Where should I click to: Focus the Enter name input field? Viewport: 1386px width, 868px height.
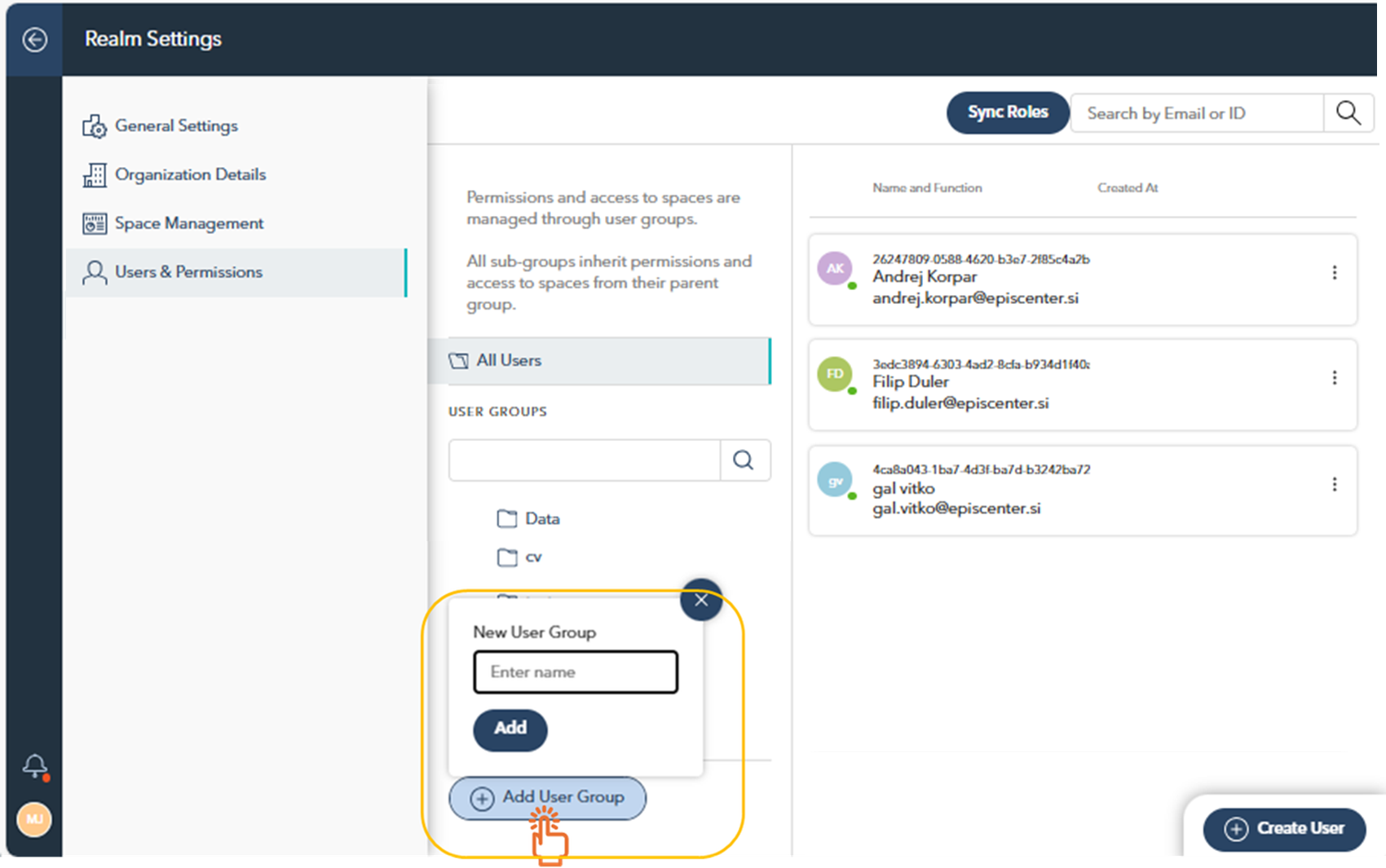tap(576, 672)
